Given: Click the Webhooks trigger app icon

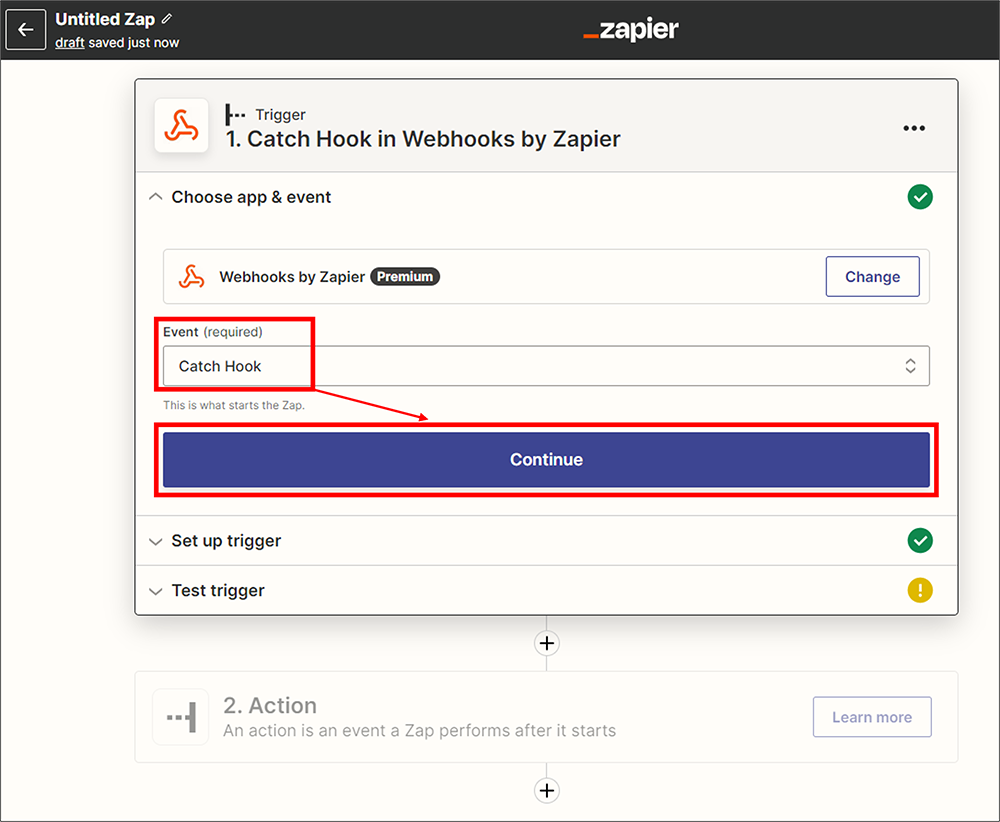Looking at the screenshot, I should 182,126.
